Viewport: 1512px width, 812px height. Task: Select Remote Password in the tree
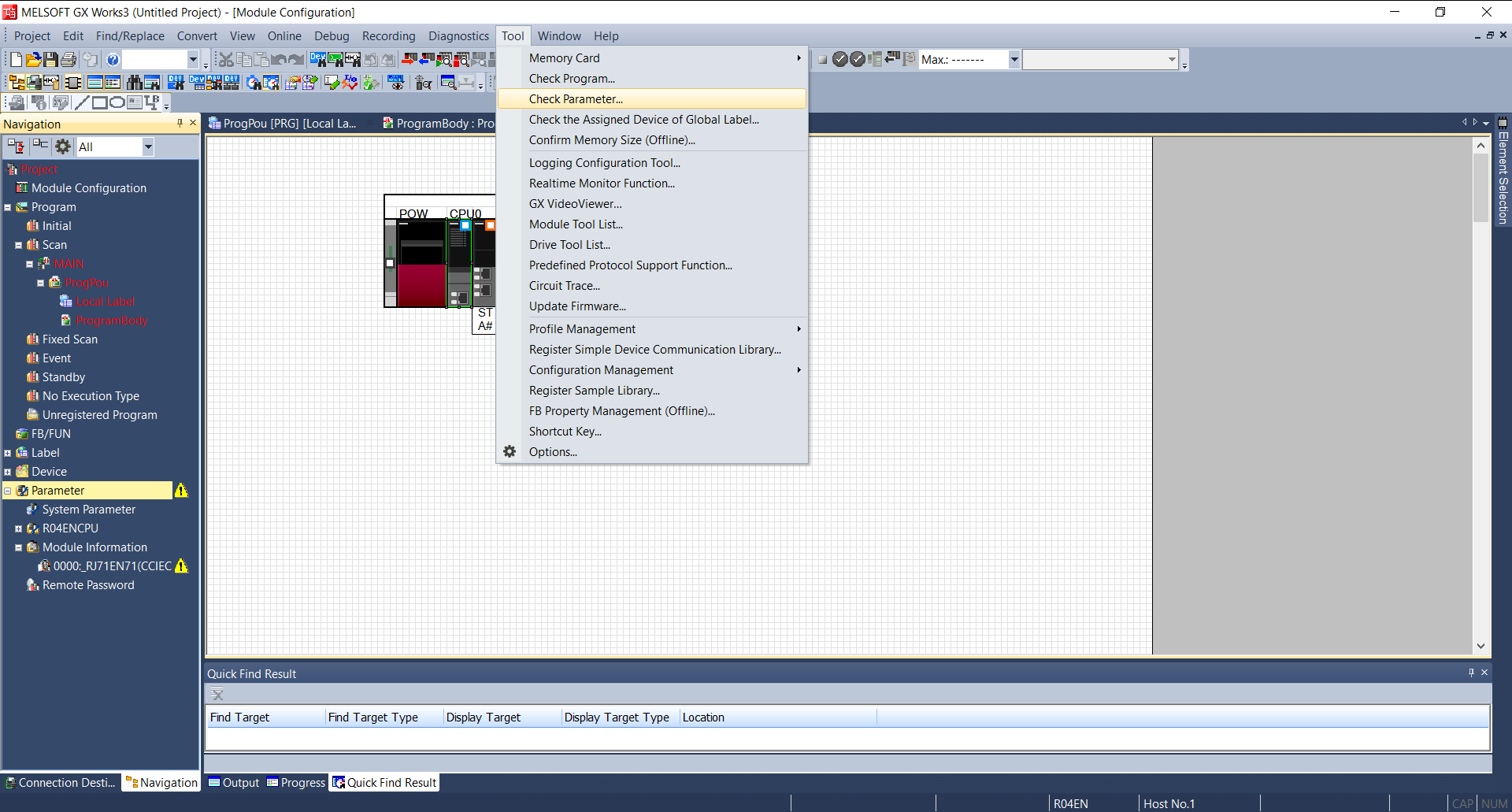click(88, 585)
